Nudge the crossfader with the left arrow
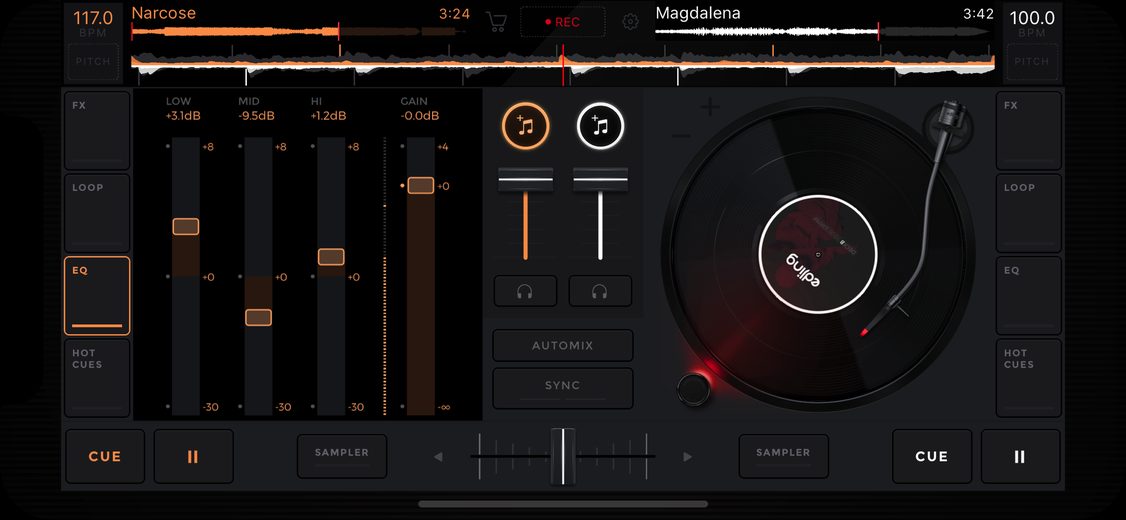Image resolution: width=1126 pixels, height=520 pixels. tap(438, 457)
